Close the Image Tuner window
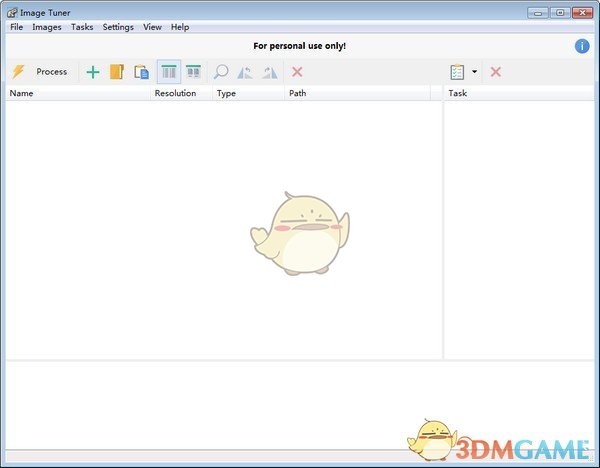Screen dimensions: 600x468 (582, 13)
